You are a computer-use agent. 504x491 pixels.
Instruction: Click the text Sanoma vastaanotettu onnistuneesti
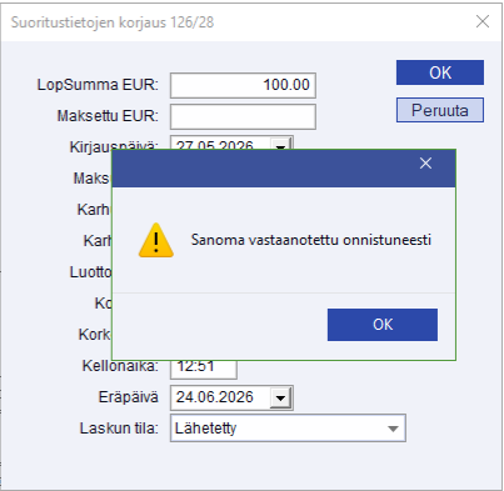(311, 240)
